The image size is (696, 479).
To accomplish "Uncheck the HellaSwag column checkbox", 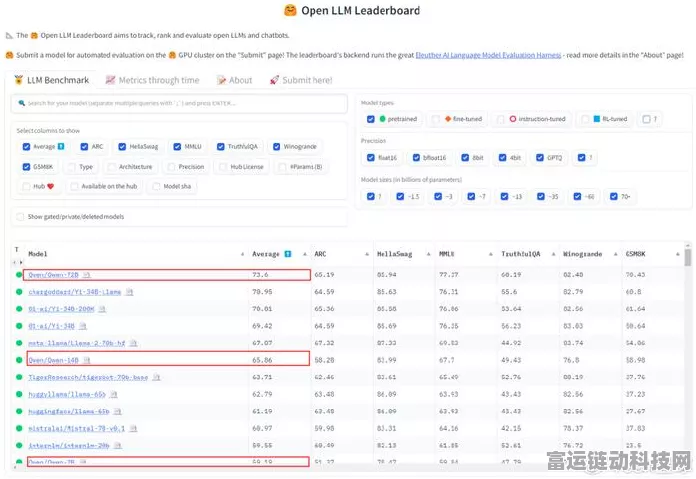I will [122, 146].
